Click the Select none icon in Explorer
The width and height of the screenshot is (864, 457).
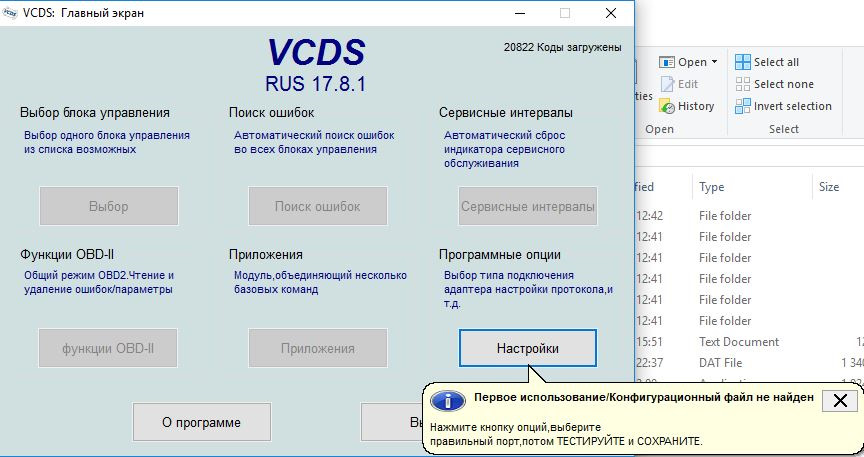coord(742,84)
